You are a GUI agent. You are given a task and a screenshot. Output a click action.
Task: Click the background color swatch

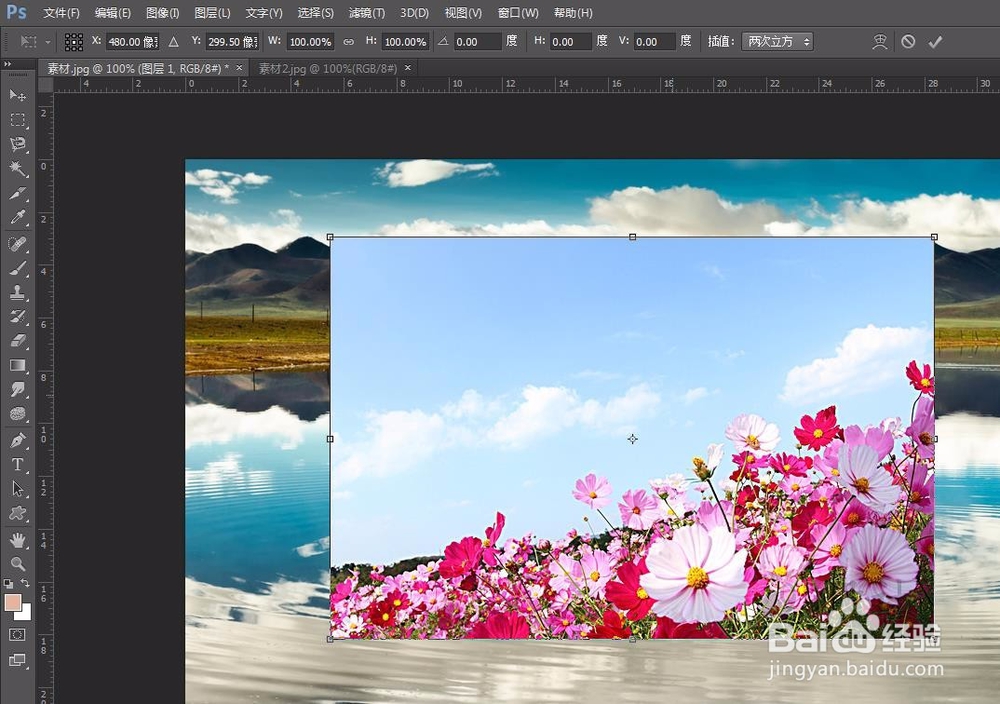click(x=26, y=615)
